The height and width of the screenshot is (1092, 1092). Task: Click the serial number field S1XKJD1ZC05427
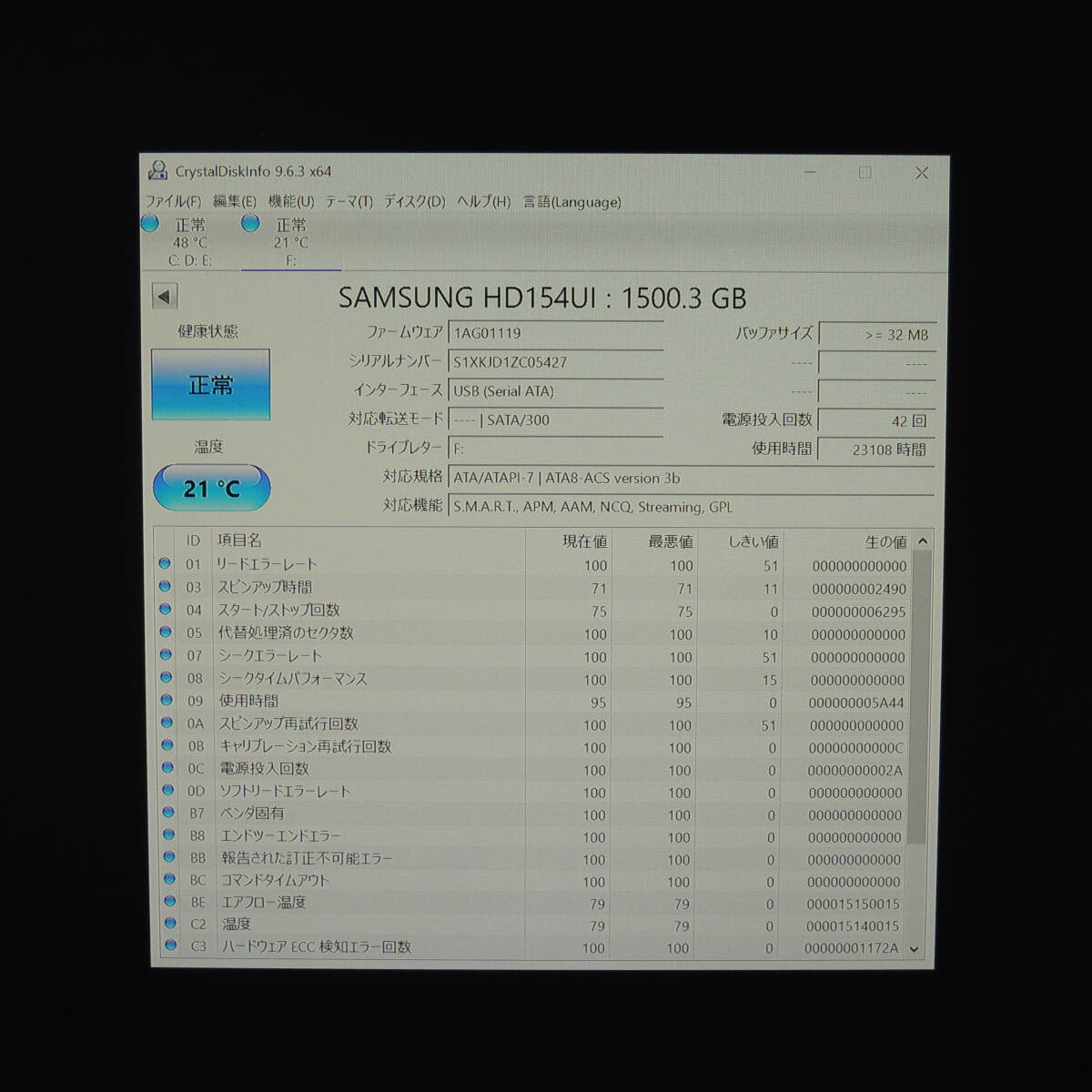tap(556, 362)
